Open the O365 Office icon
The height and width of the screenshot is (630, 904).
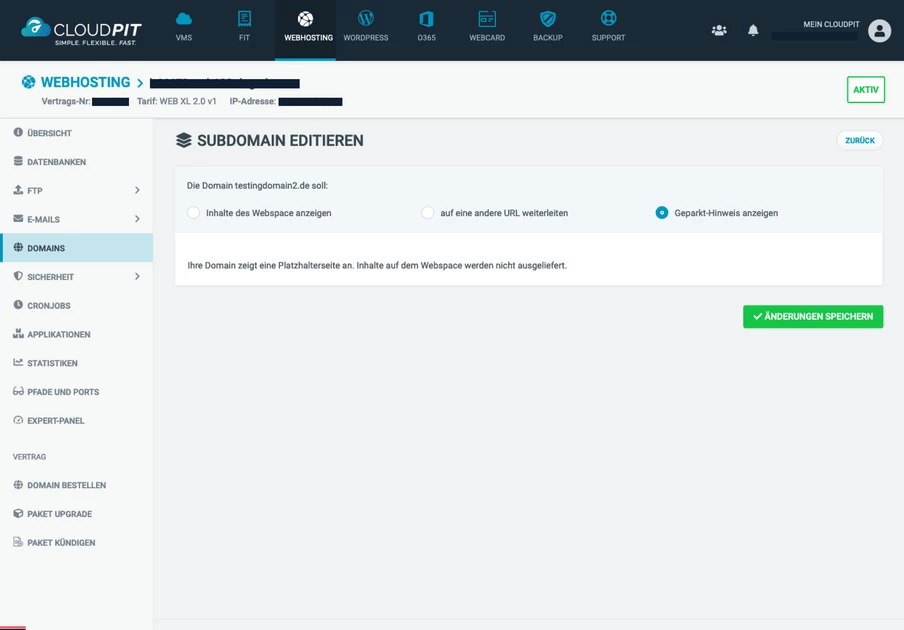coord(427,19)
